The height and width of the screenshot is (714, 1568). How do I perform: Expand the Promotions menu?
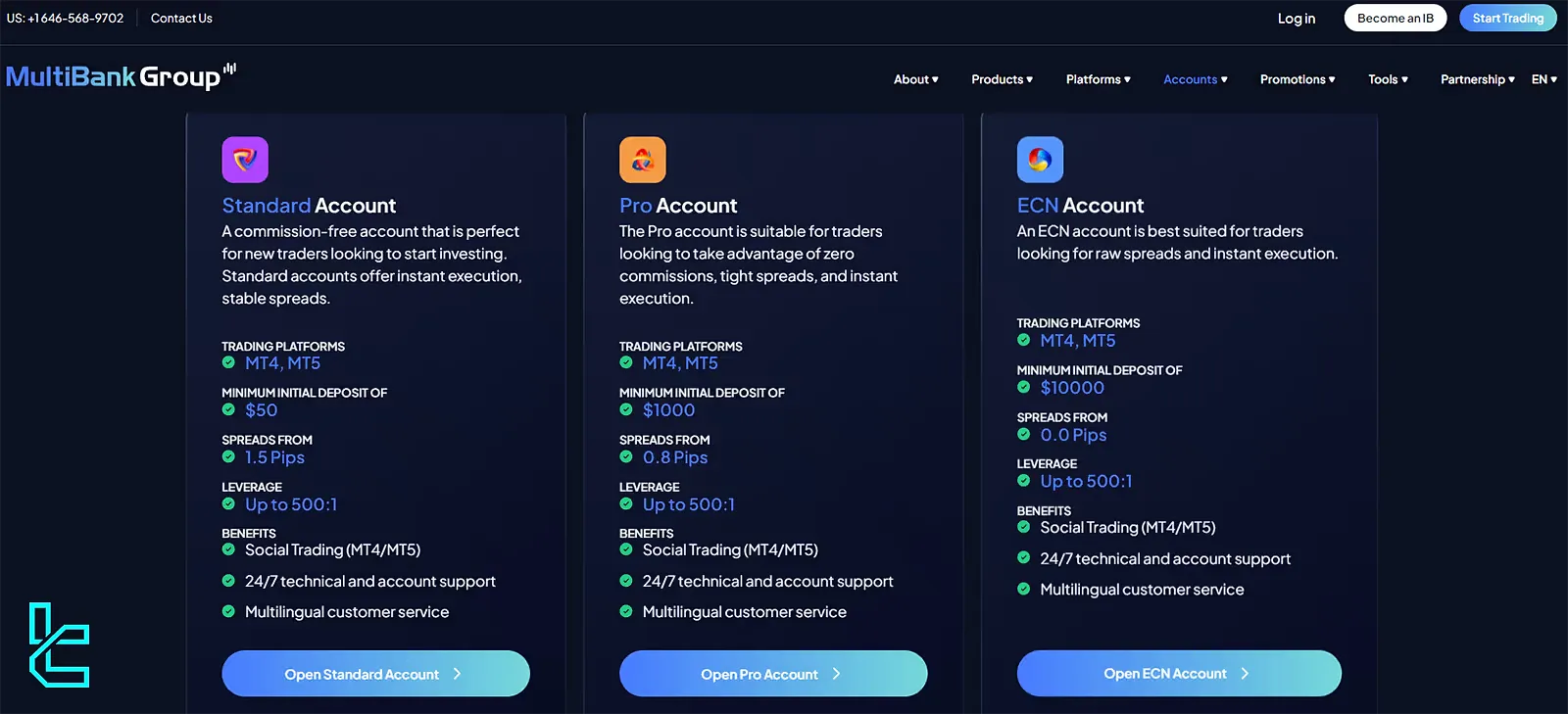pyautogui.click(x=1298, y=79)
